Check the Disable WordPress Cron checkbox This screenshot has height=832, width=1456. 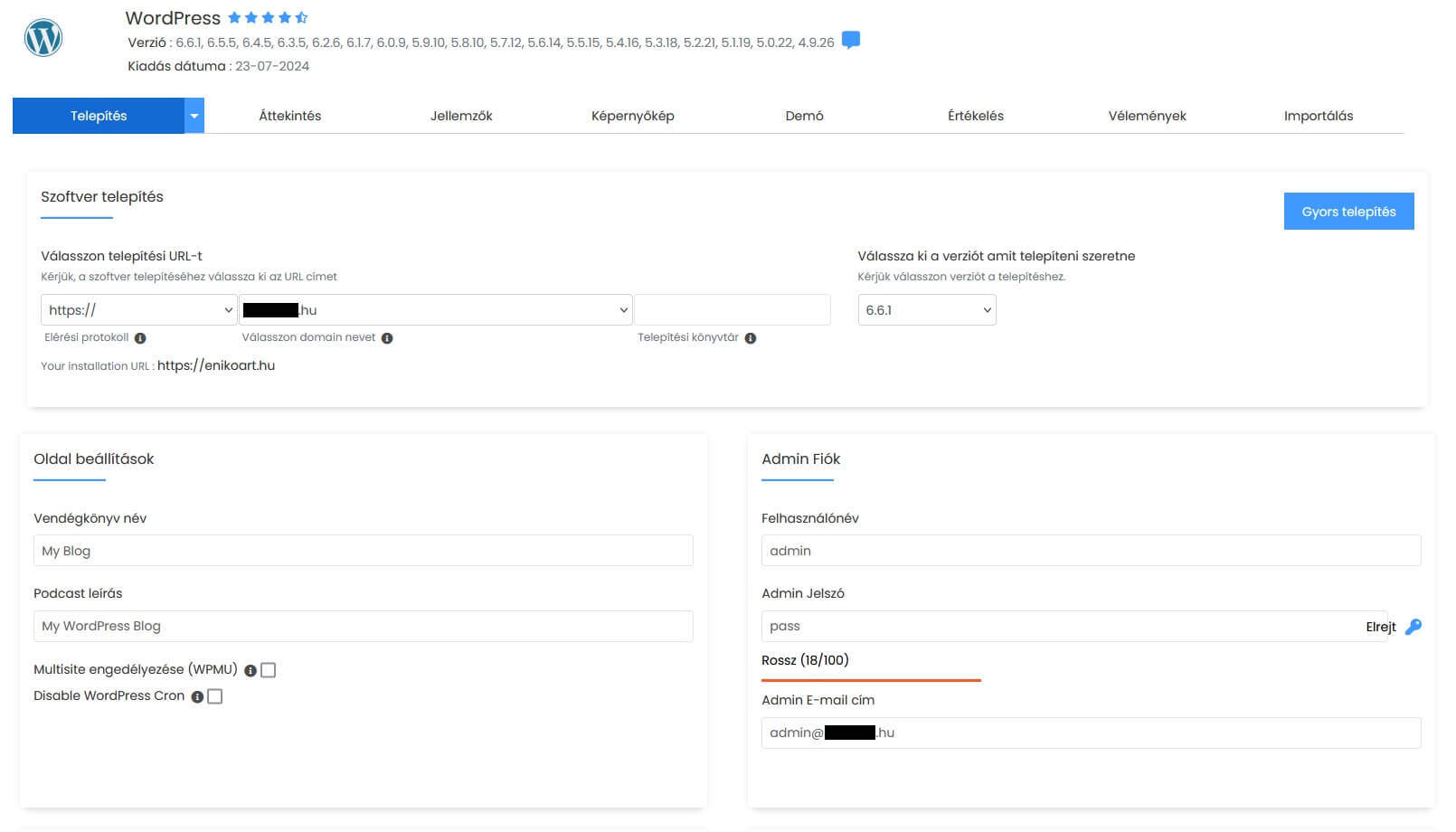tap(214, 695)
